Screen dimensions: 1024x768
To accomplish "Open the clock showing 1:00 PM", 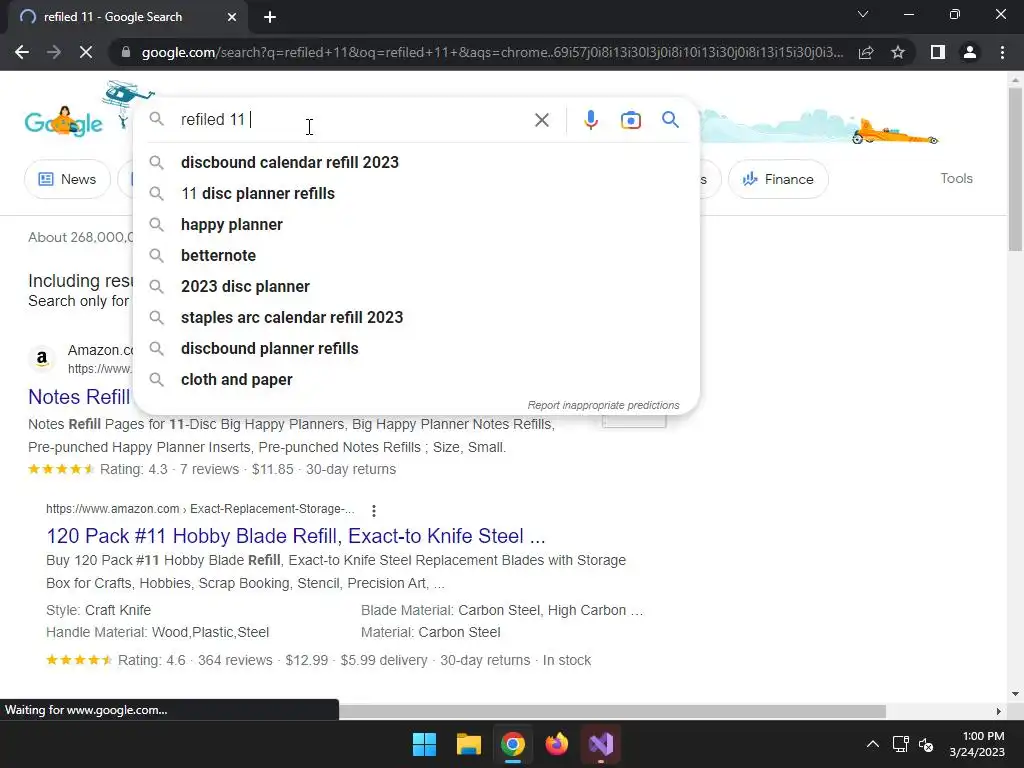I will (977, 744).
